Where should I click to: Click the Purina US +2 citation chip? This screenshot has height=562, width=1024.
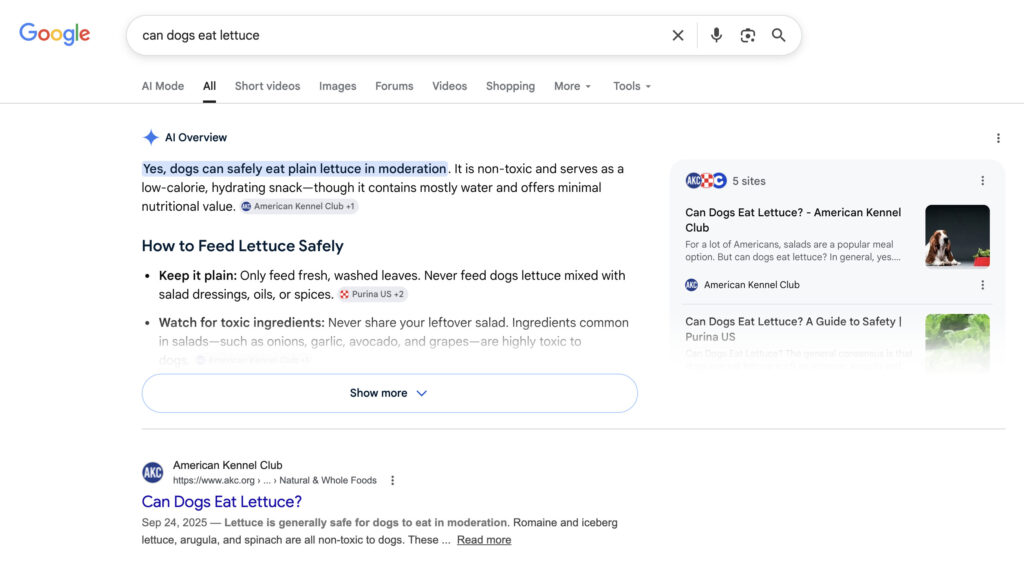372,294
